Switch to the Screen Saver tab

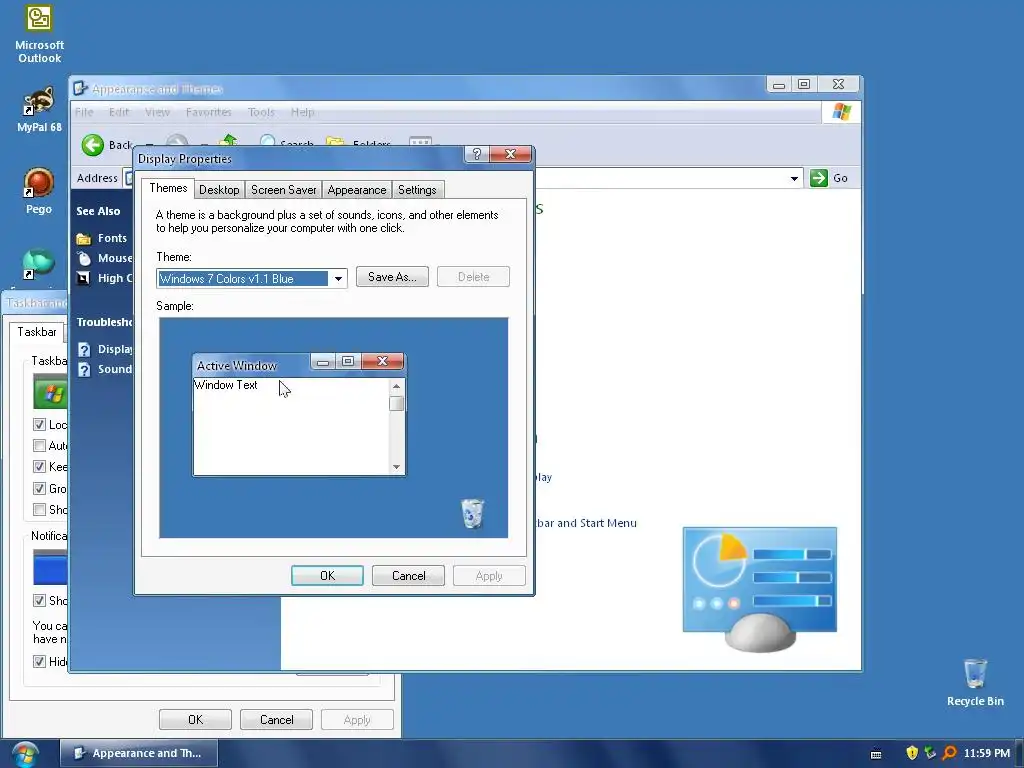(283, 190)
